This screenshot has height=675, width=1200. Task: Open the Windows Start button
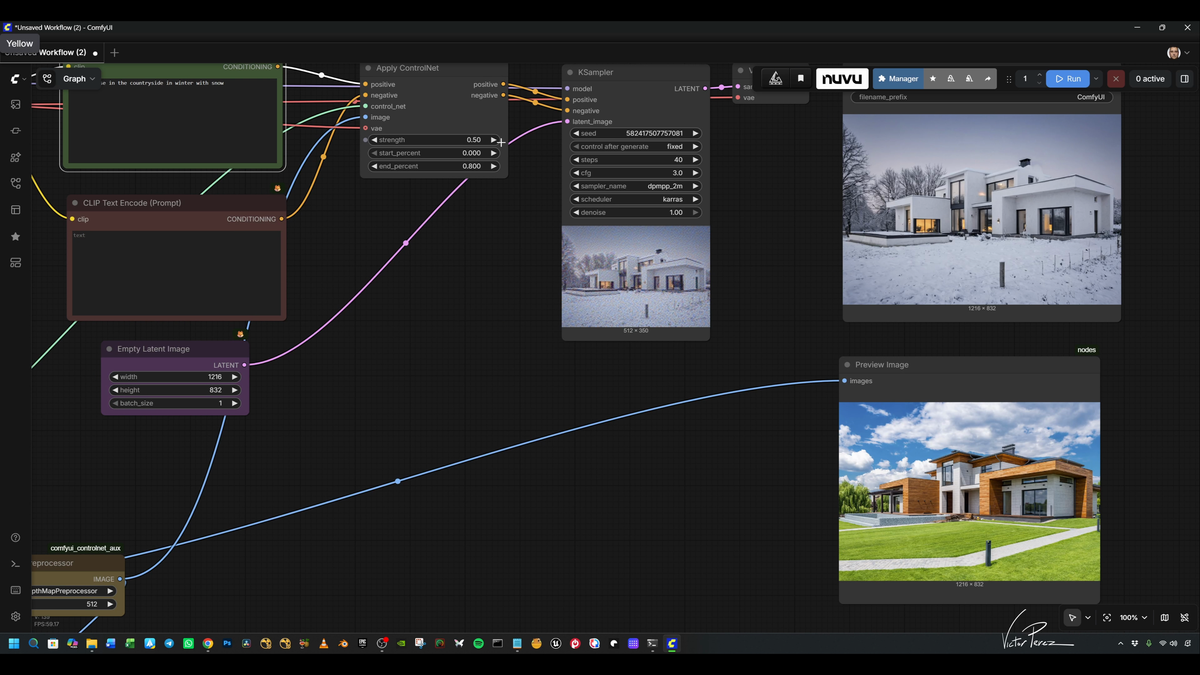14,644
